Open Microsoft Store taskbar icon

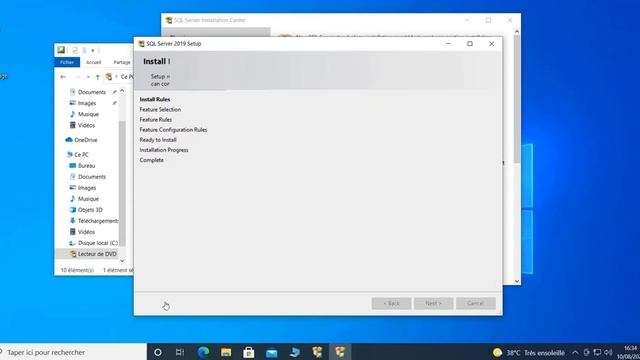[x=249, y=352]
